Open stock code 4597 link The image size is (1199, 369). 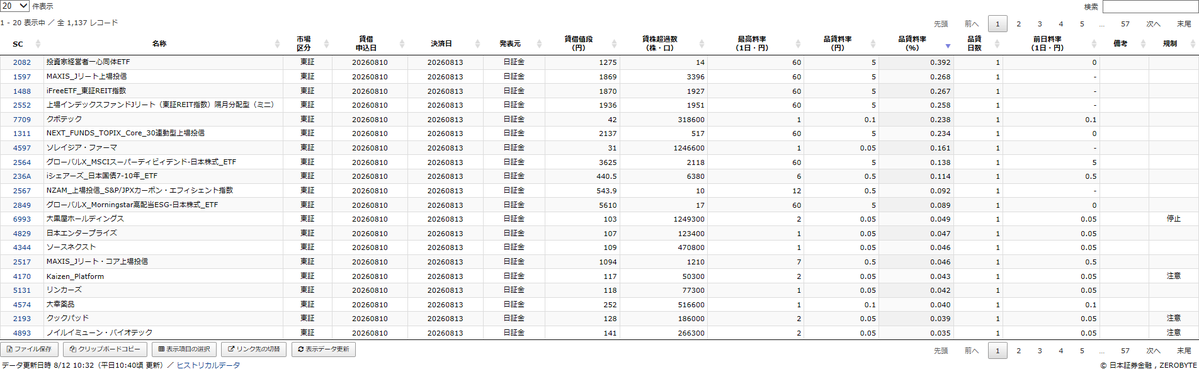point(22,147)
